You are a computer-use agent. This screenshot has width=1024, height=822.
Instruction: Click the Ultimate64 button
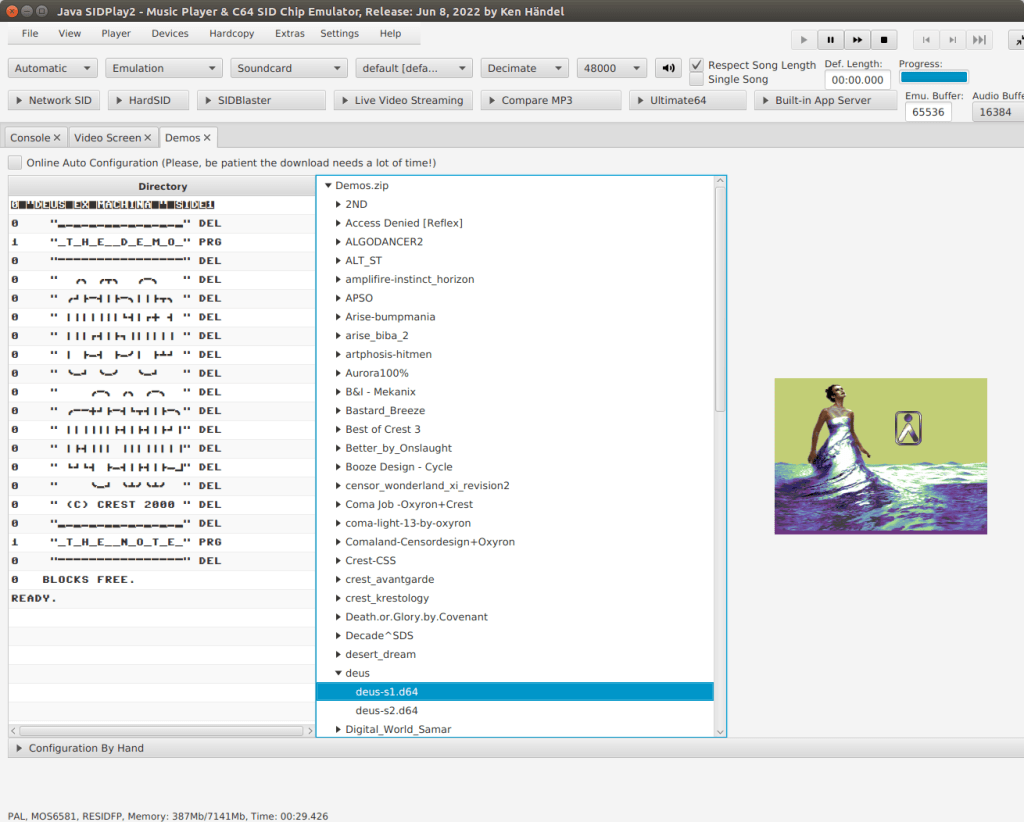coord(688,100)
